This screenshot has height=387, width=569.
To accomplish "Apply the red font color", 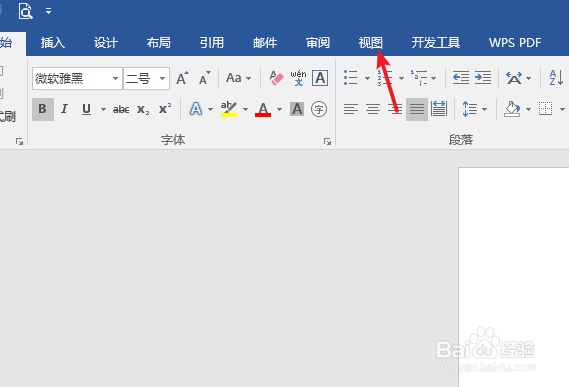I will (x=263, y=109).
